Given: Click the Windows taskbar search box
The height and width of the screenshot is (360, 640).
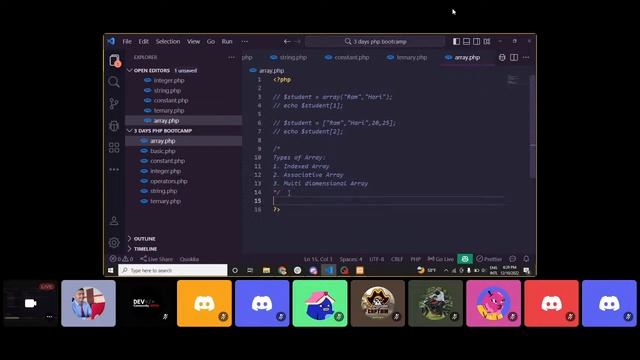Looking at the screenshot, I should coord(173,270).
